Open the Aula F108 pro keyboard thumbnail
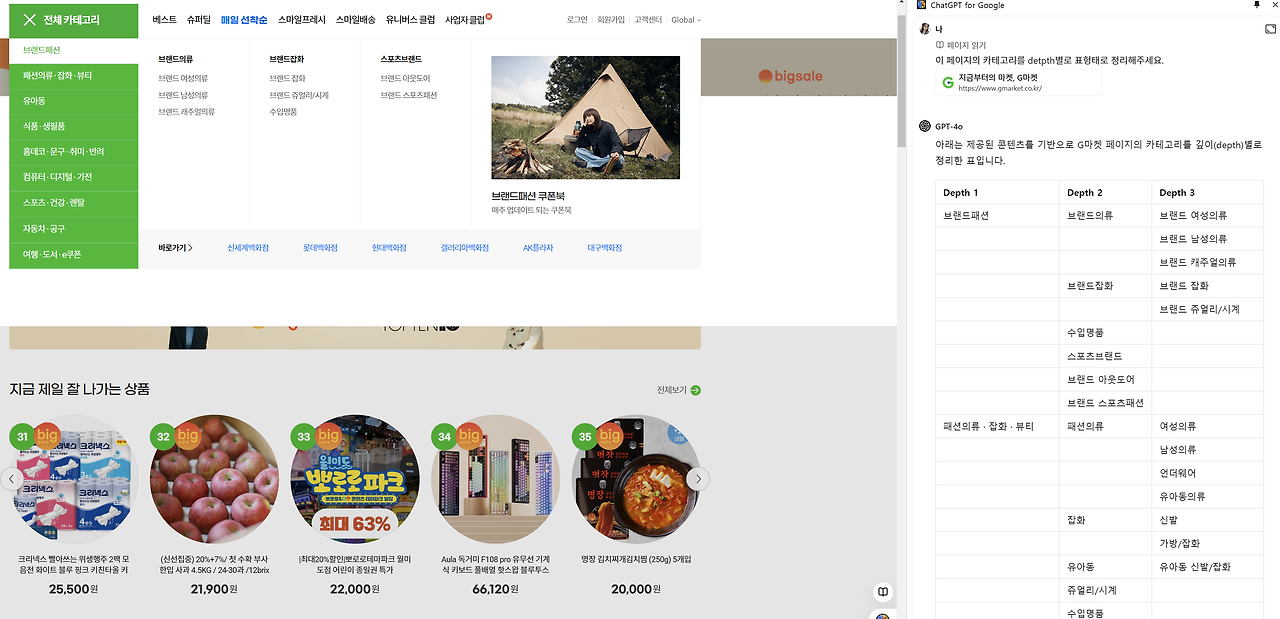The width and height of the screenshot is (1280, 619). point(496,480)
